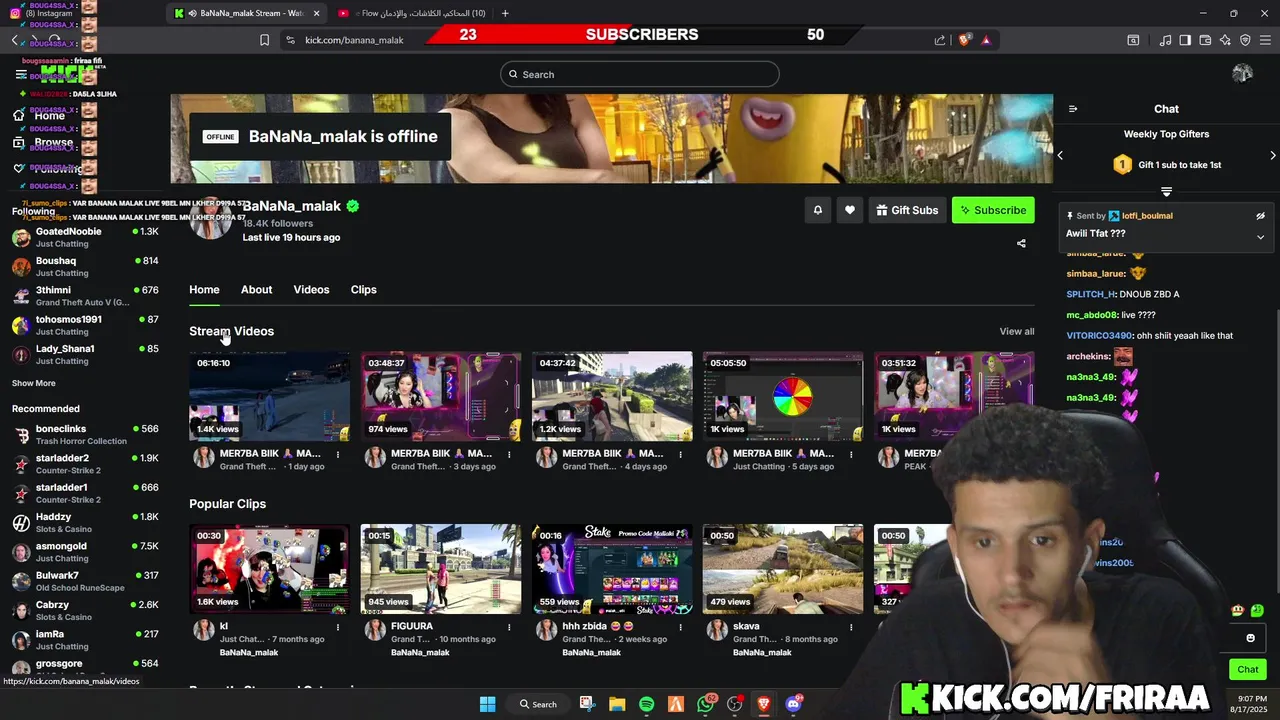
Task: Hide the pinned message using the crossed-eye icon
Action: (1260, 216)
